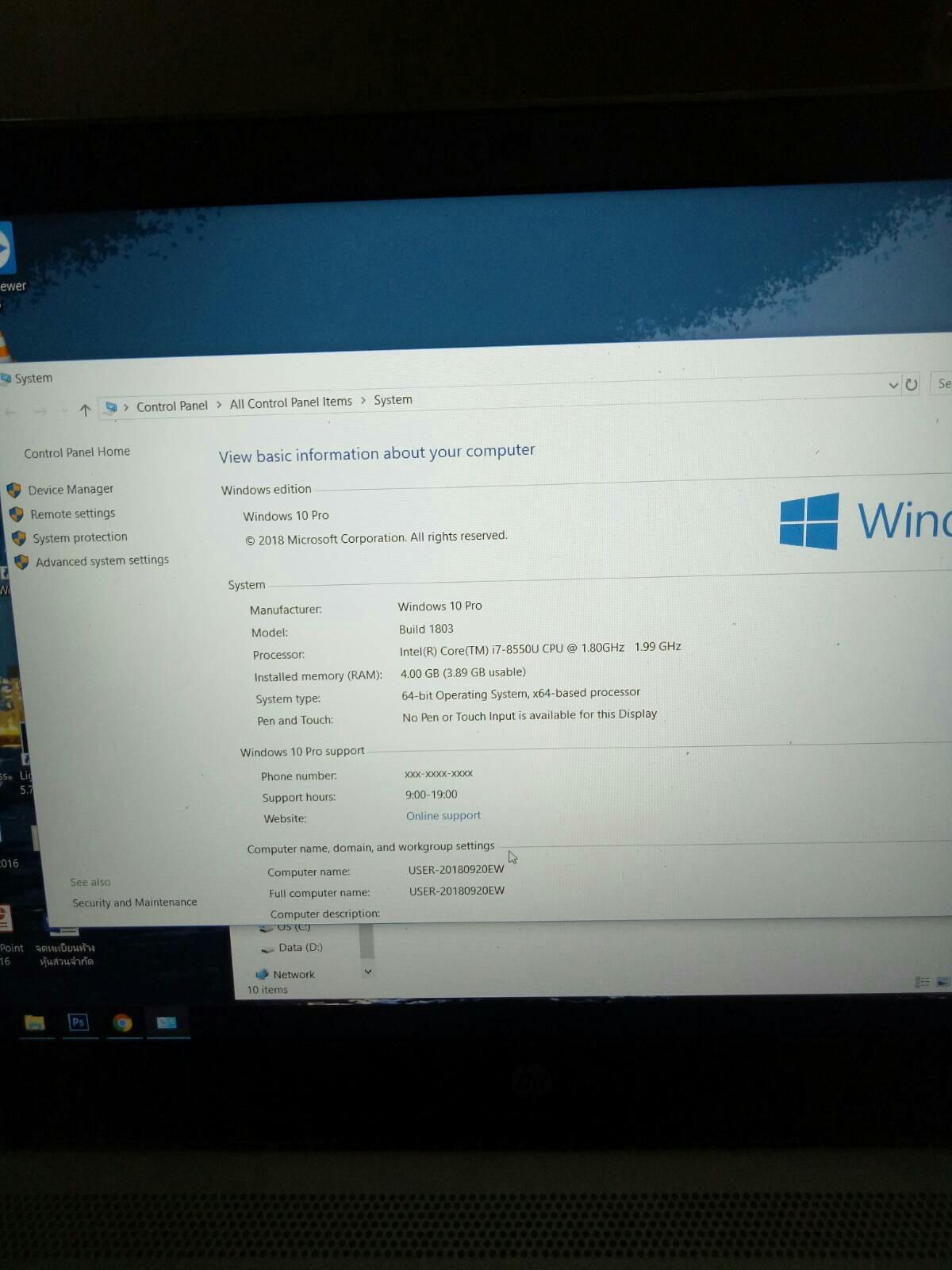Click Installed memory value 4.00 GB
This screenshot has width=952, height=1270.
[x=463, y=672]
